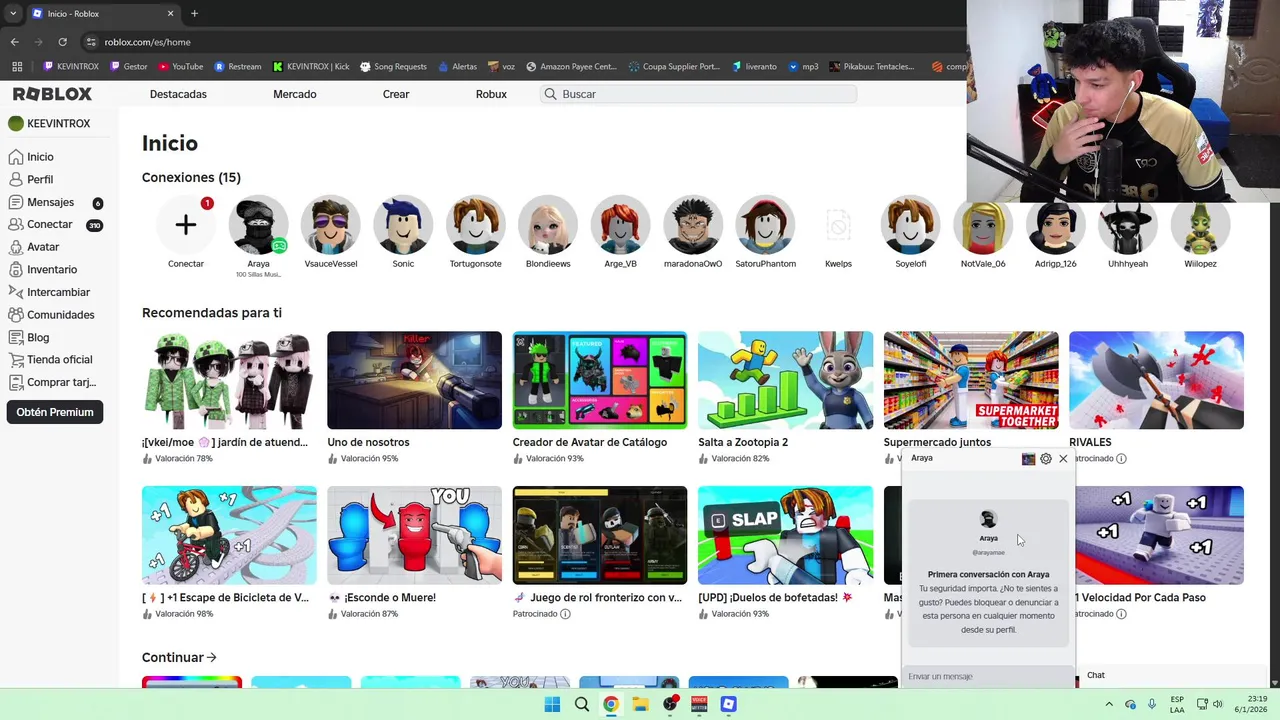Open Chrome apps grid in bookmarks bar

(17, 67)
